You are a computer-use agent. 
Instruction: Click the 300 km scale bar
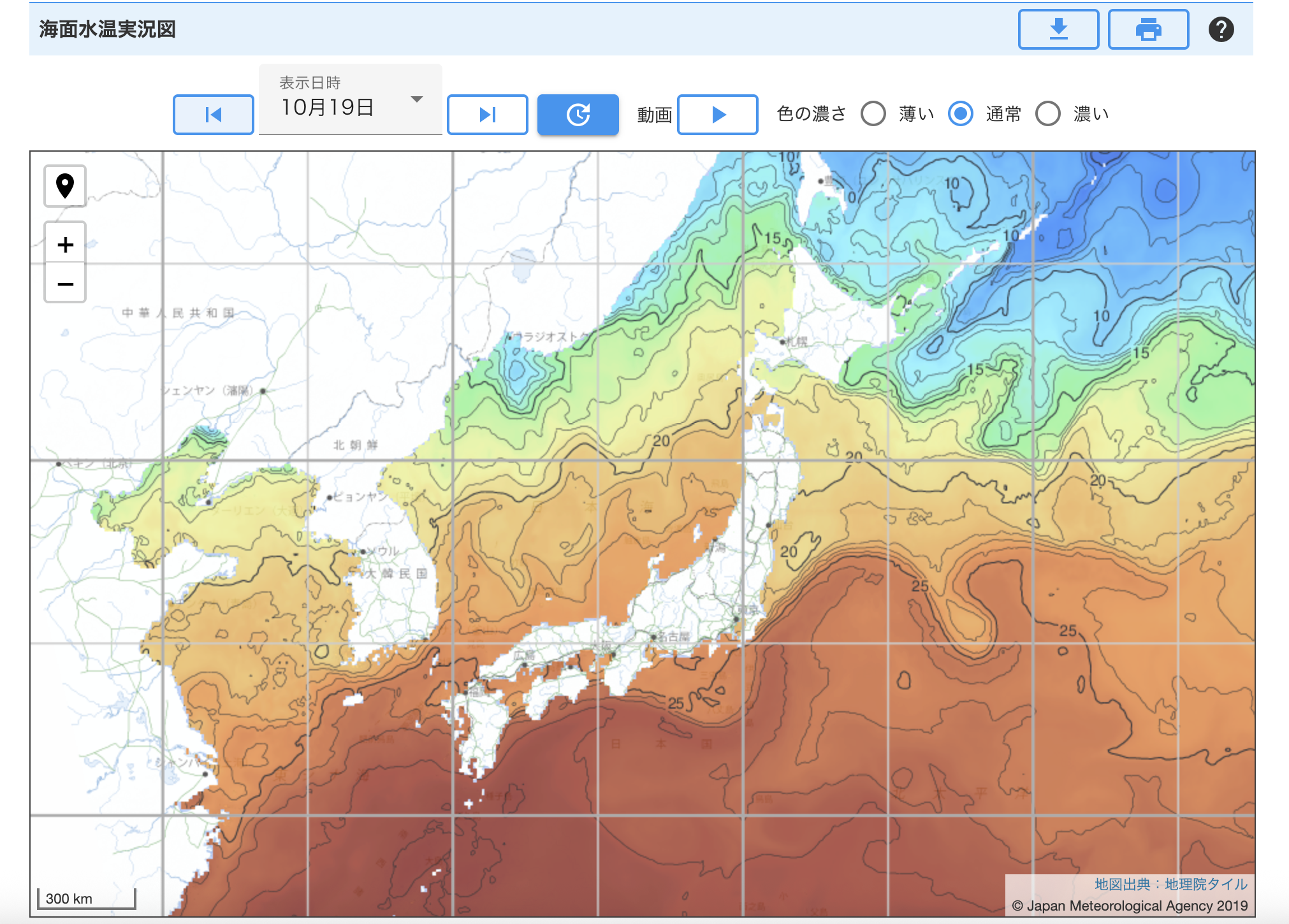click(87, 899)
